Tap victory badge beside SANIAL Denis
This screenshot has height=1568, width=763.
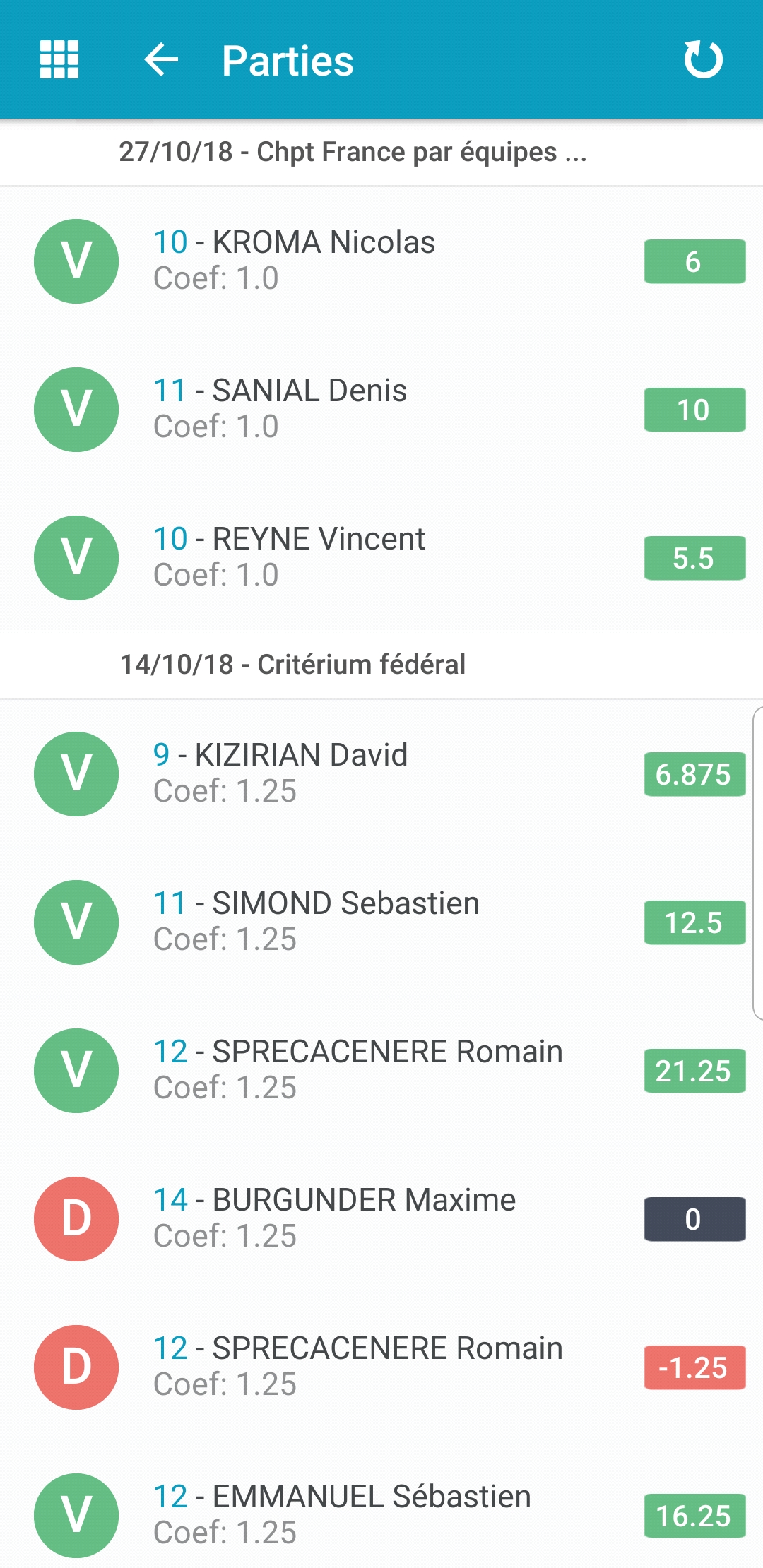[76, 410]
